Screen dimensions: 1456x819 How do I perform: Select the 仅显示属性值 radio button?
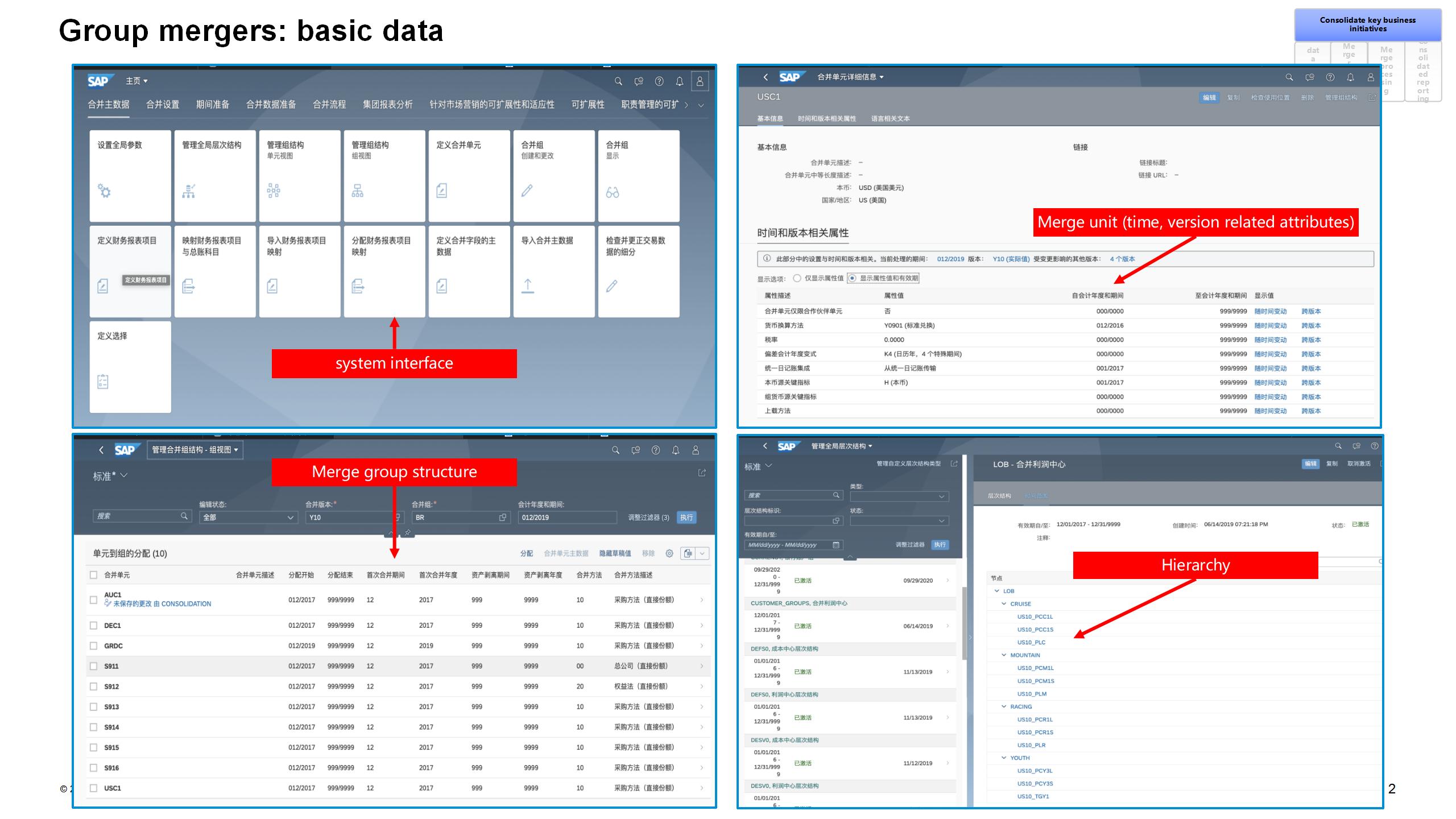click(x=797, y=278)
